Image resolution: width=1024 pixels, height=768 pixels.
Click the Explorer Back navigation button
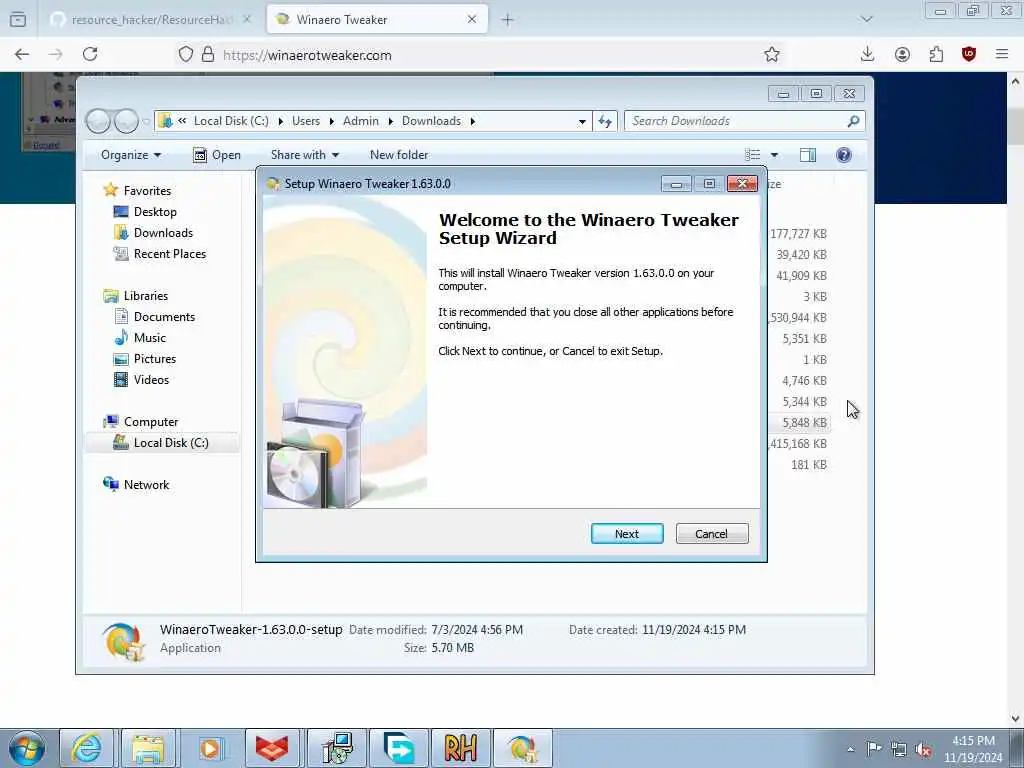[98, 121]
